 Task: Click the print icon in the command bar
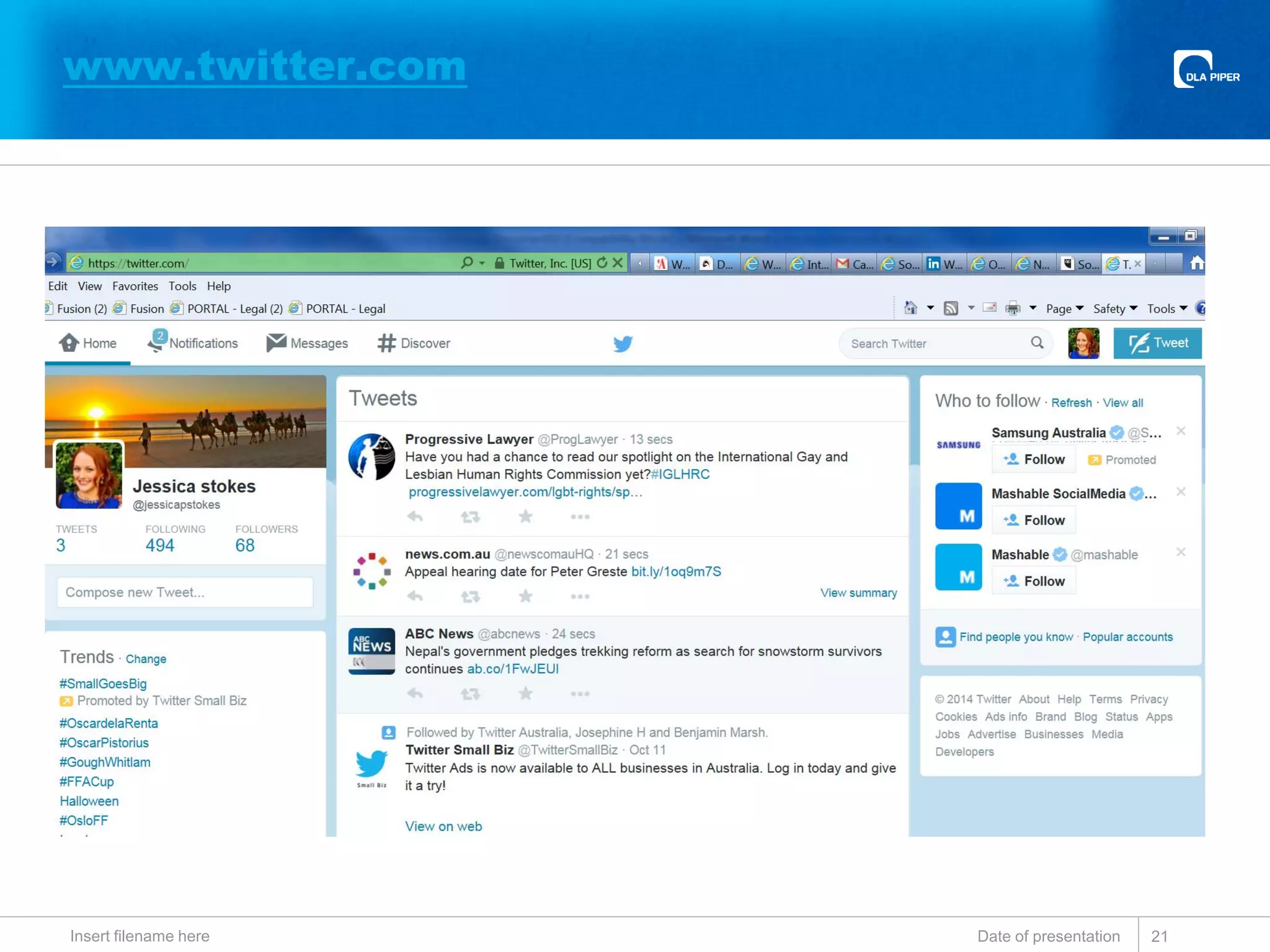pyautogui.click(x=1013, y=308)
